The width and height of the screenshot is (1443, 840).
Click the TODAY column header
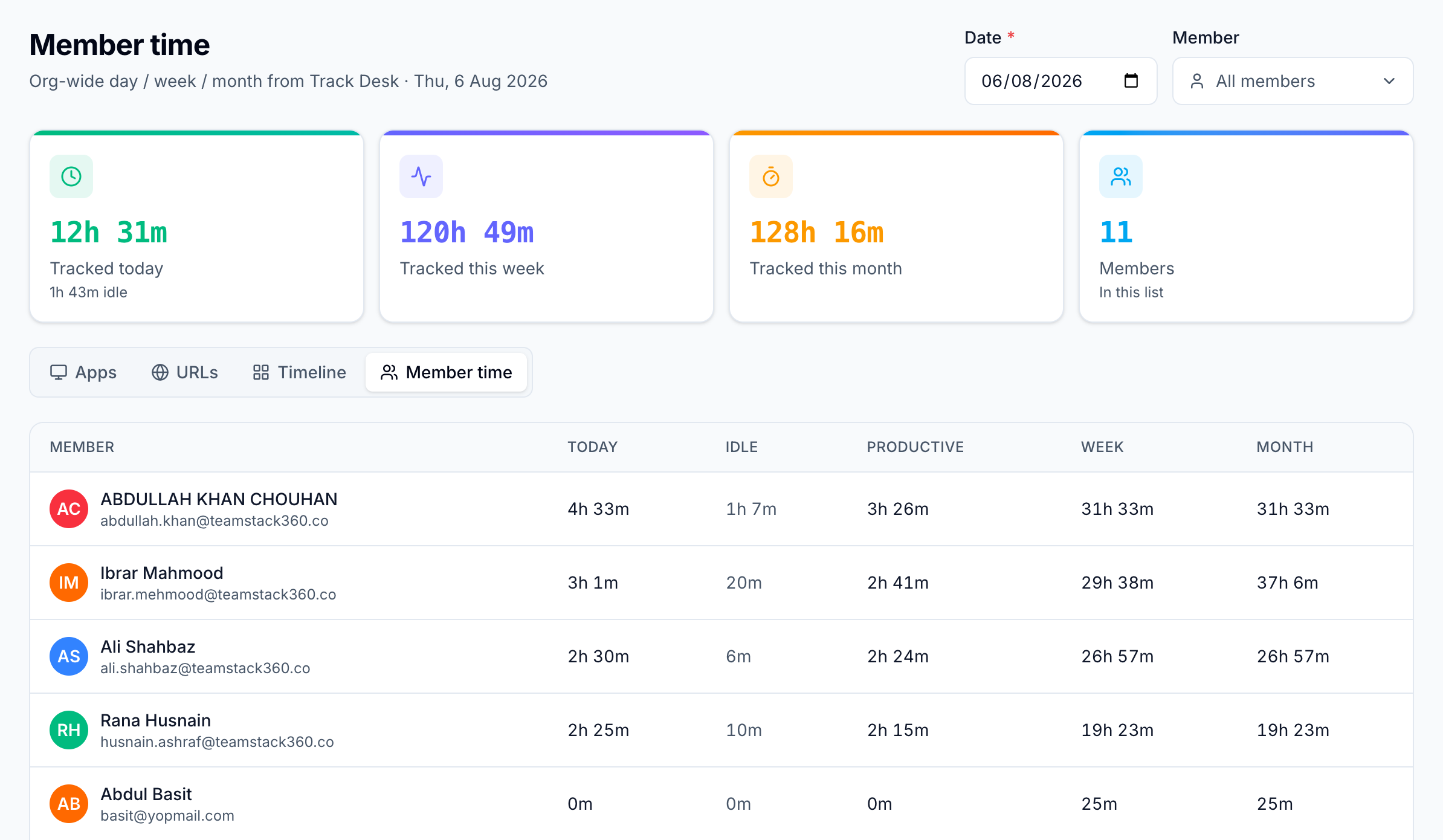[592, 447]
